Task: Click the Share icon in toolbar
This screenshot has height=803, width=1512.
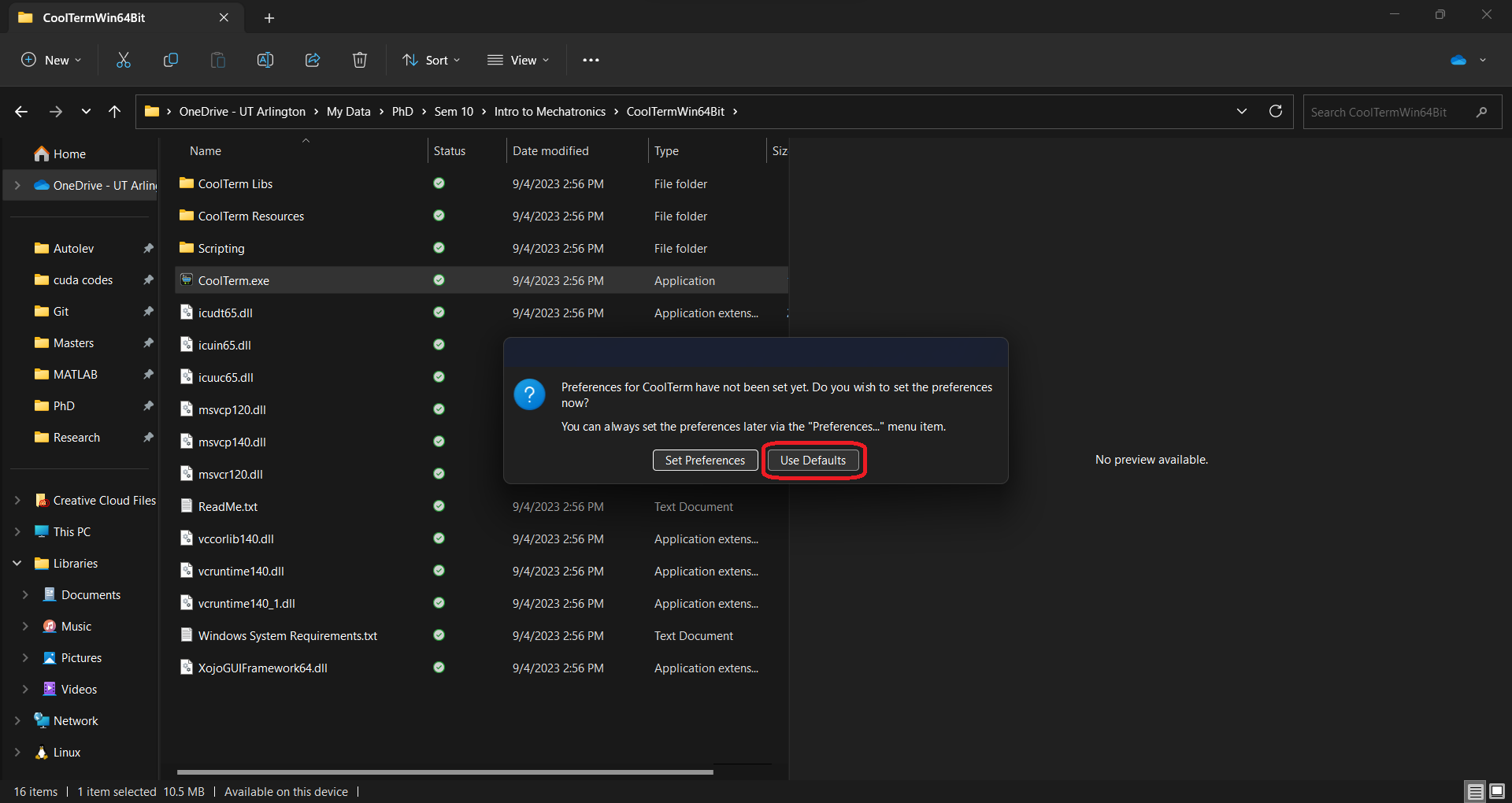Action: coord(313,60)
